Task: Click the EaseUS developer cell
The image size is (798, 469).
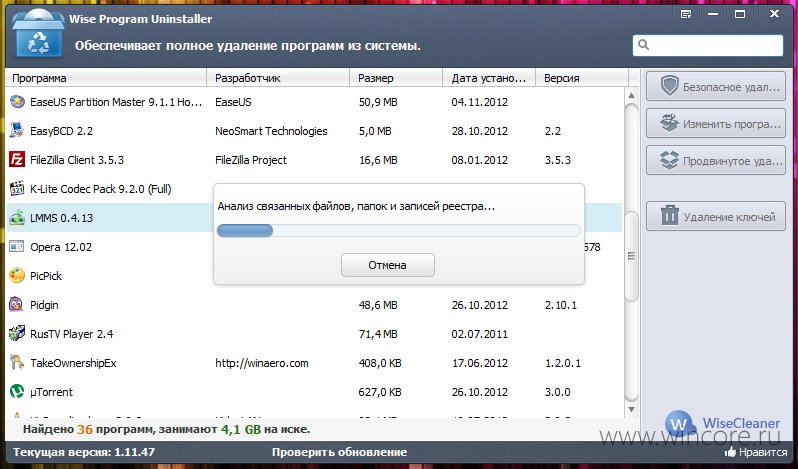Action: pyautogui.click(x=233, y=102)
